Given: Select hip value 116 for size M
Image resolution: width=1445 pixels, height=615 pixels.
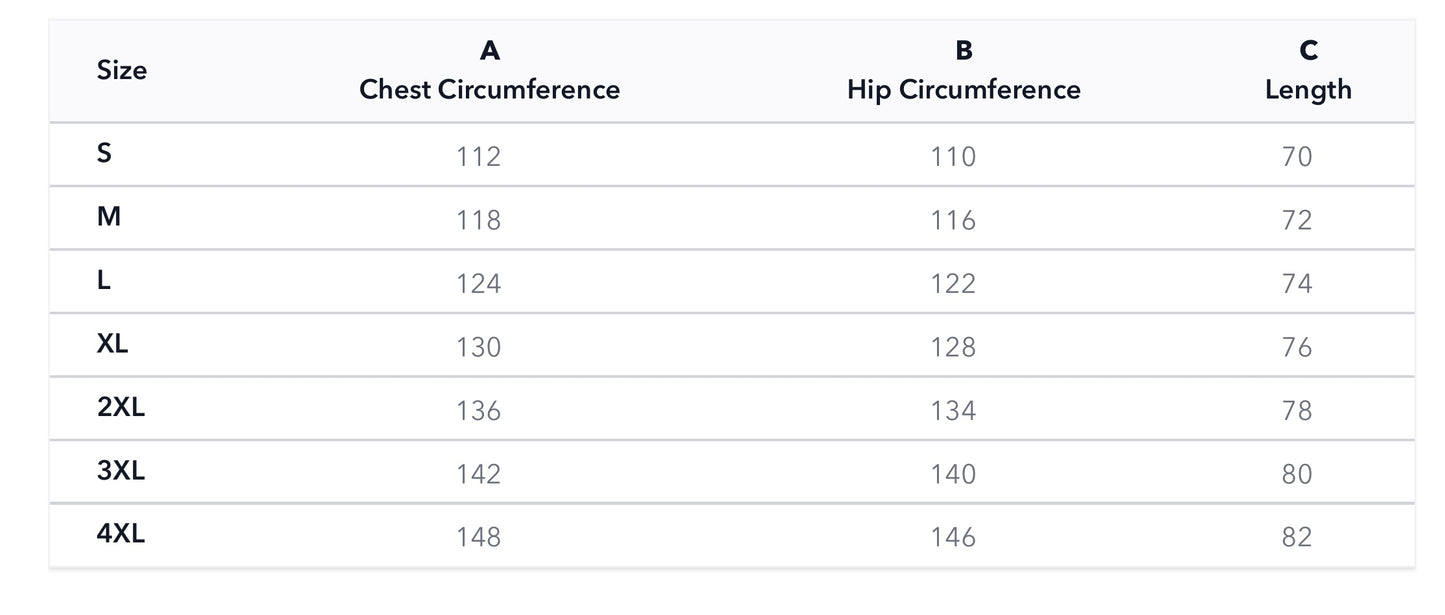Looking at the screenshot, I should tap(952, 220).
